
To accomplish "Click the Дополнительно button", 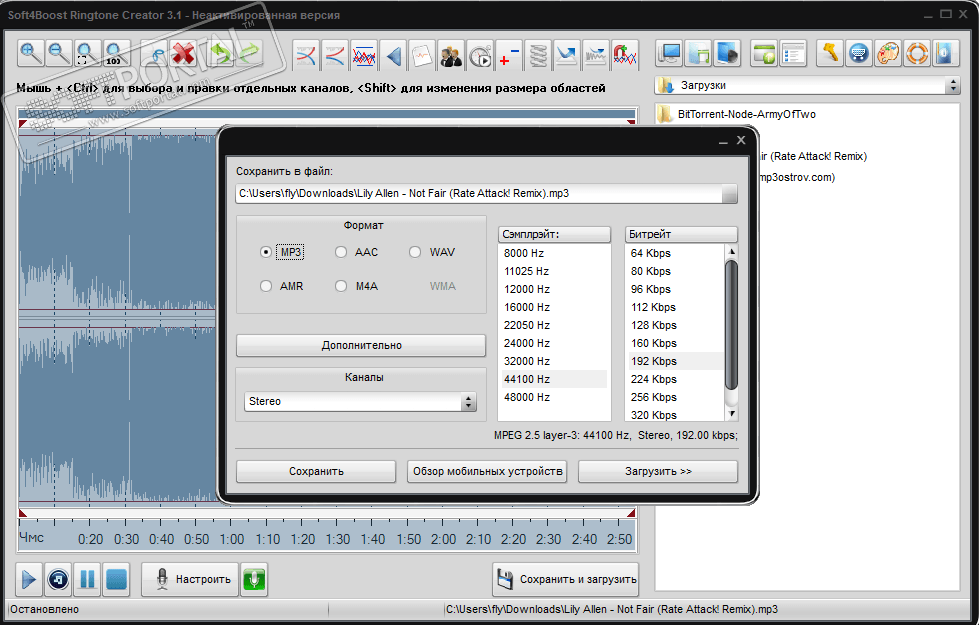I will coord(361,345).
